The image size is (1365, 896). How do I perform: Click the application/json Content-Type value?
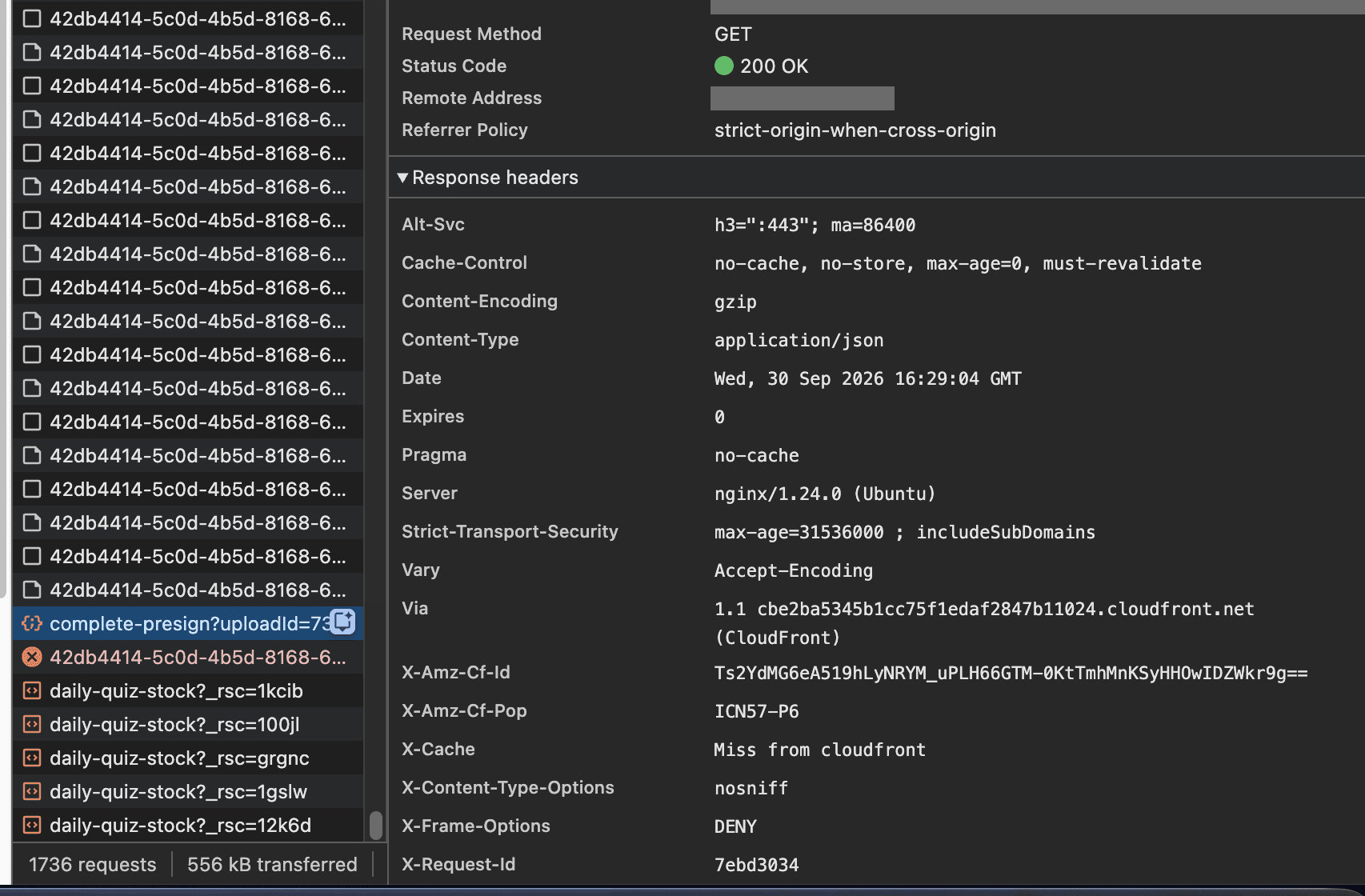click(799, 340)
